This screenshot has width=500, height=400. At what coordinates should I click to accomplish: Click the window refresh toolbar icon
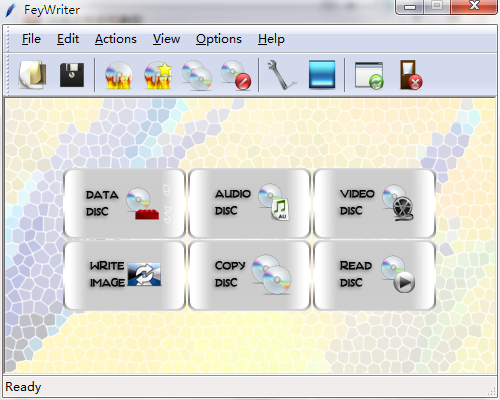click(369, 75)
